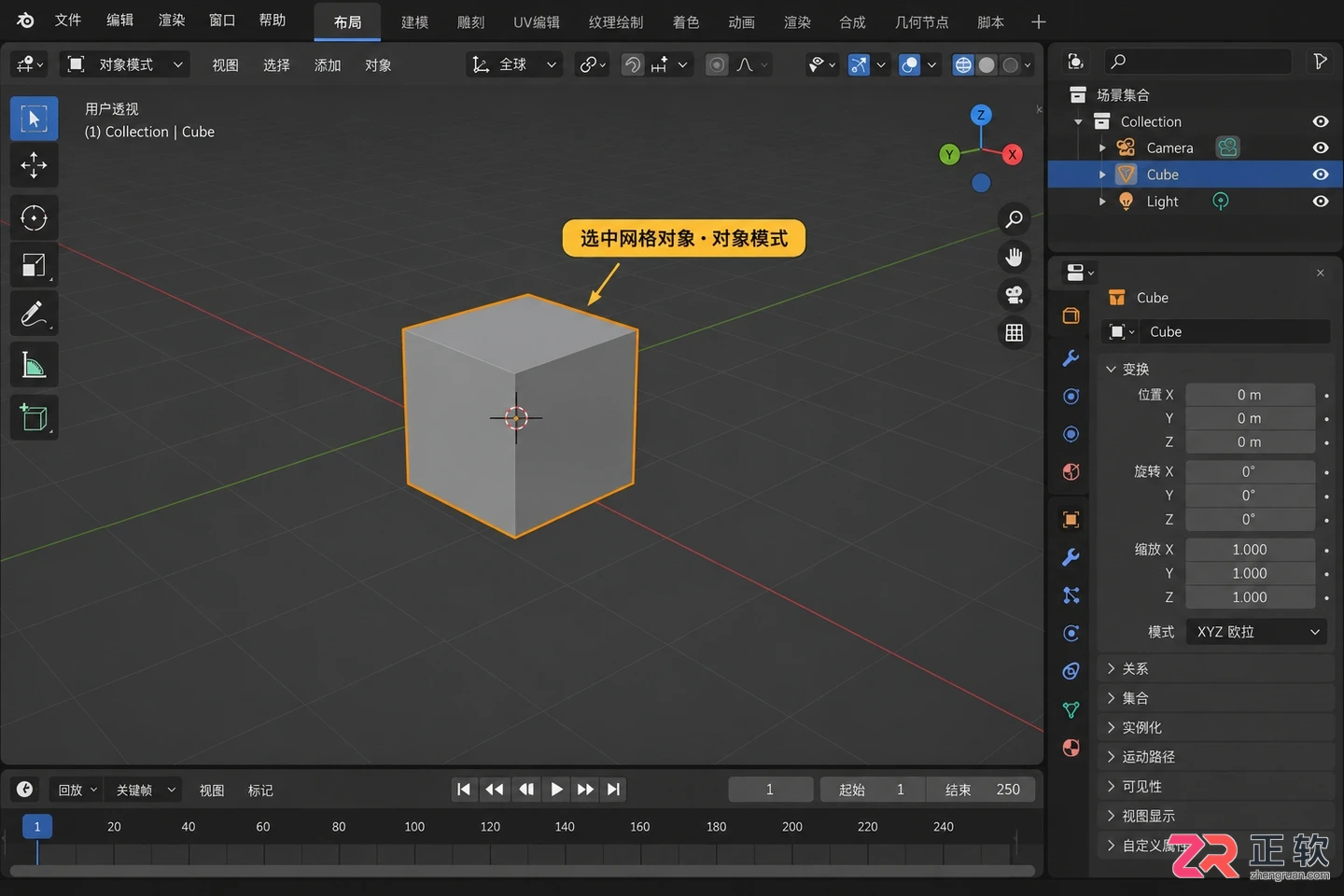Hide the Light with its eye icon
Viewport: 1344px width, 896px height.
[1320, 202]
